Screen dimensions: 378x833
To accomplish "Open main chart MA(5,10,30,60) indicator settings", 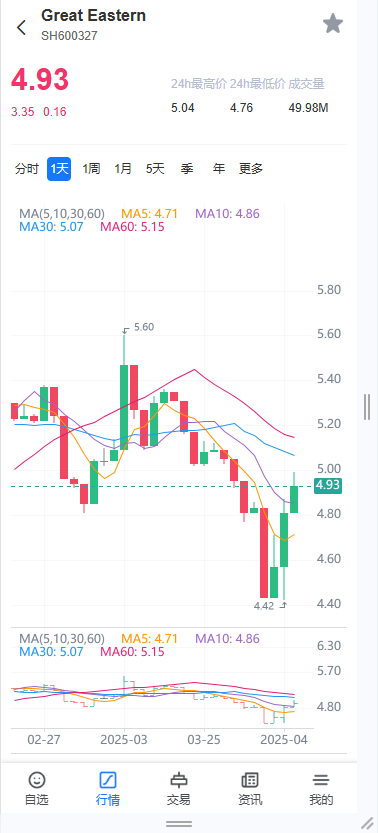I will [62, 214].
